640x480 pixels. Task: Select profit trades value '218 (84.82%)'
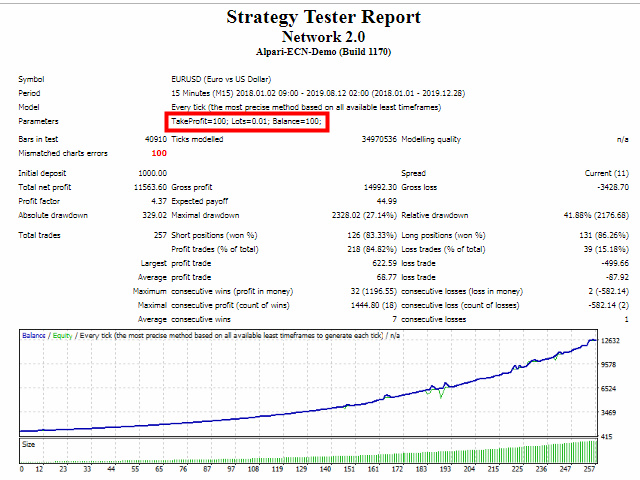pyautogui.click(x=372, y=249)
